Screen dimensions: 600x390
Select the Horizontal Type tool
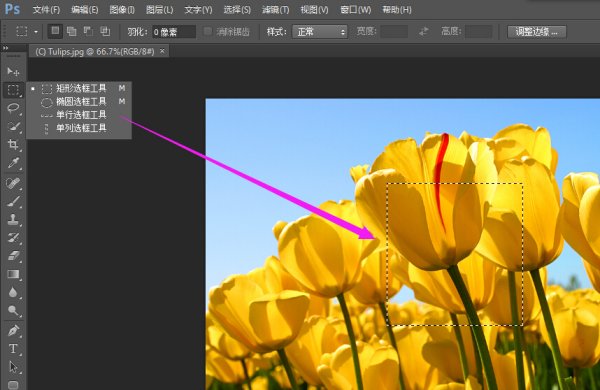(13, 349)
